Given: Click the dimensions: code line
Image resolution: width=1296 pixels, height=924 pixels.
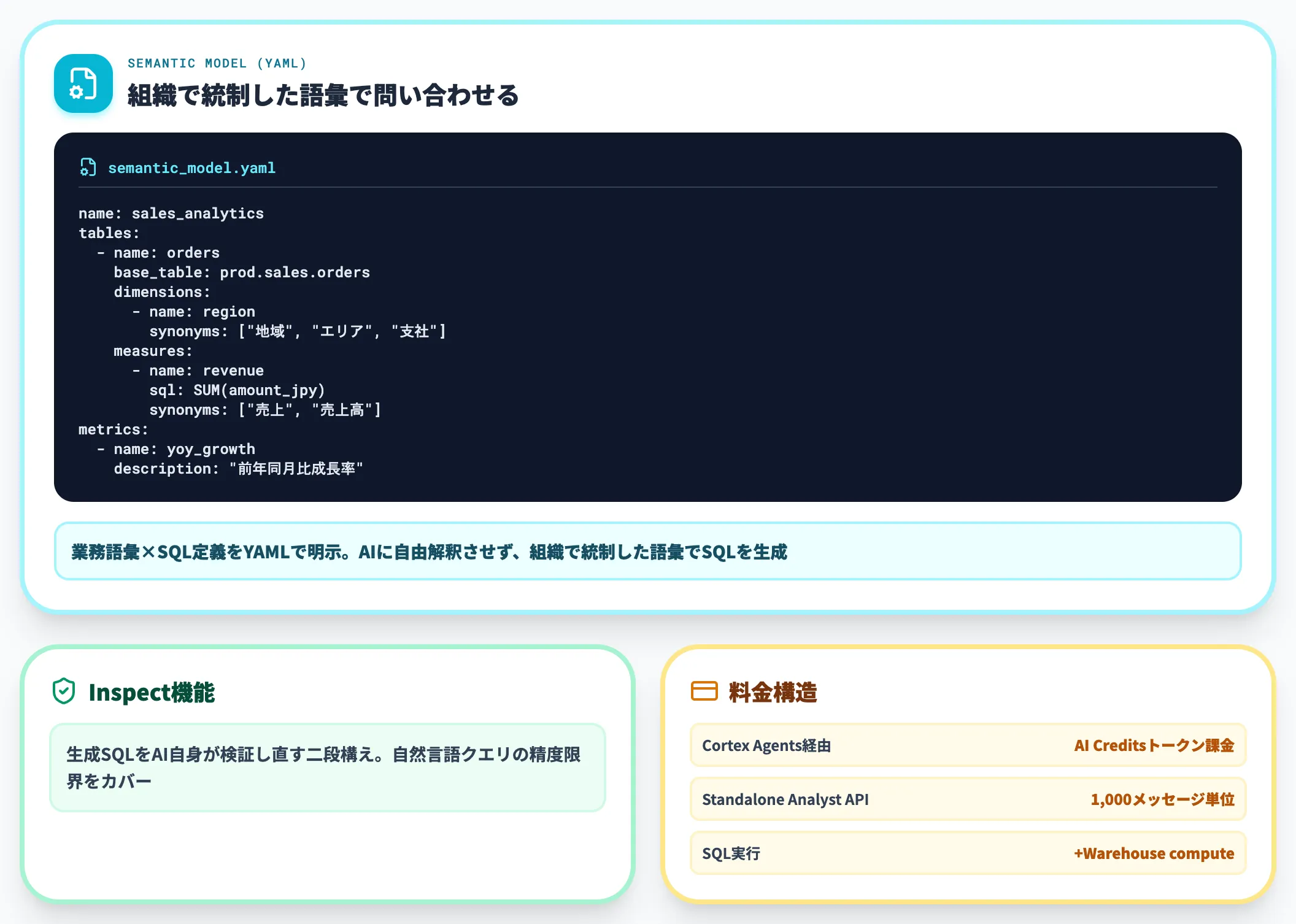Looking at the screenshot, I should 162,291.
